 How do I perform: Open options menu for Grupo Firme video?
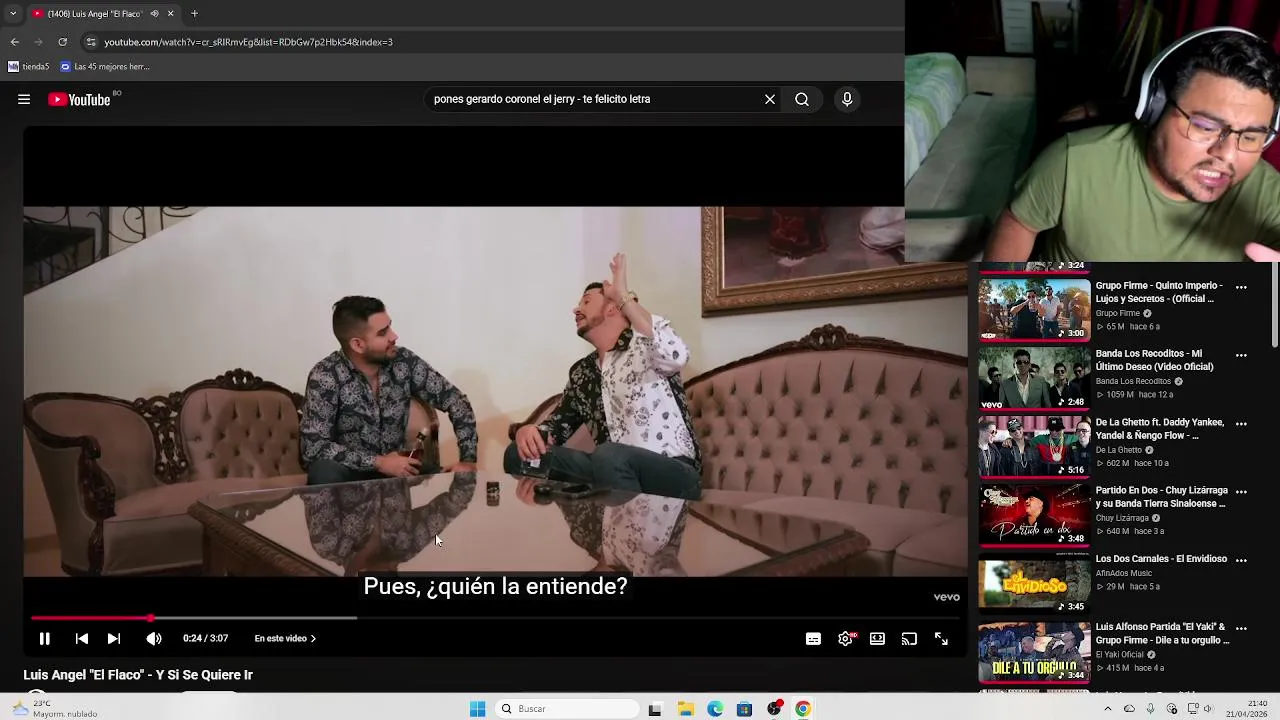point(1241,287)
